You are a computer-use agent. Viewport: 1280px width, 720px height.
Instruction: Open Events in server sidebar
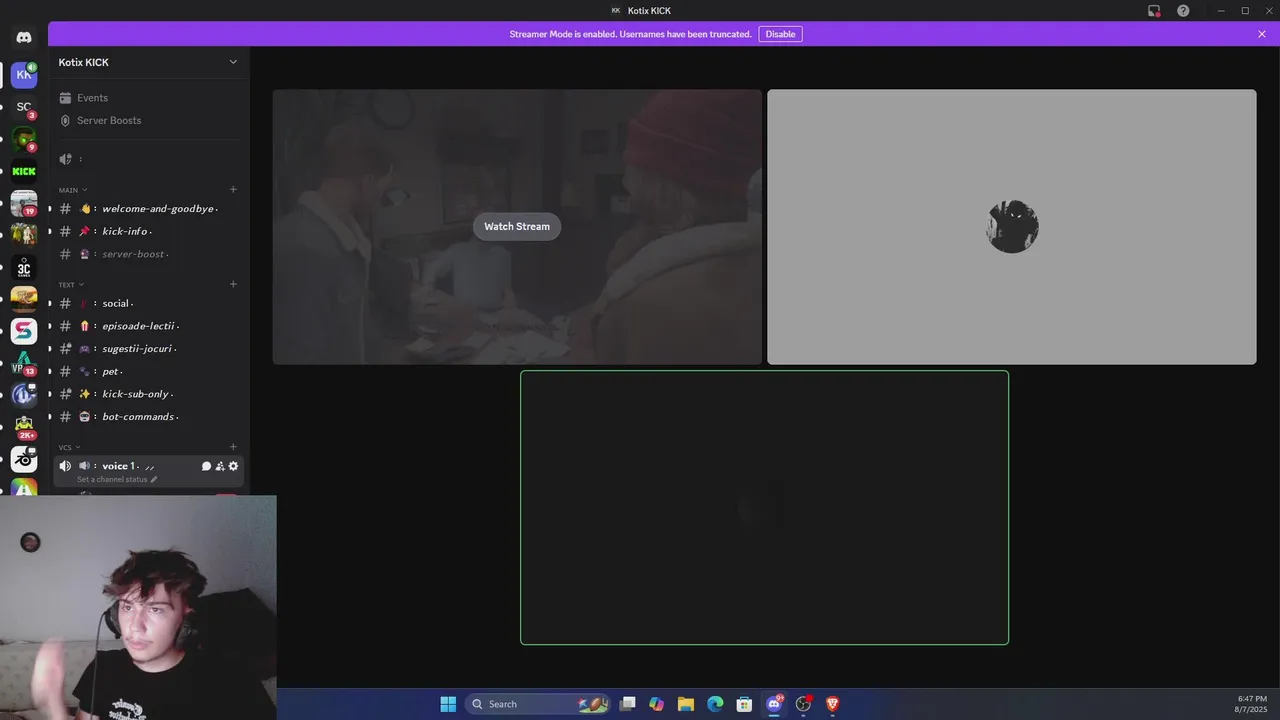(149, 98)
